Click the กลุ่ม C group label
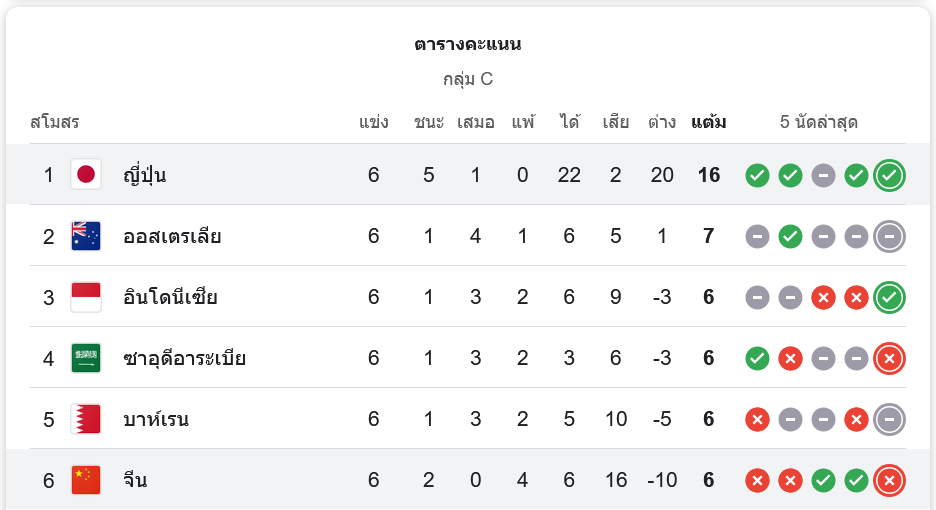The height and width of the screenshot is (510, 936). (x=468, y=79)
